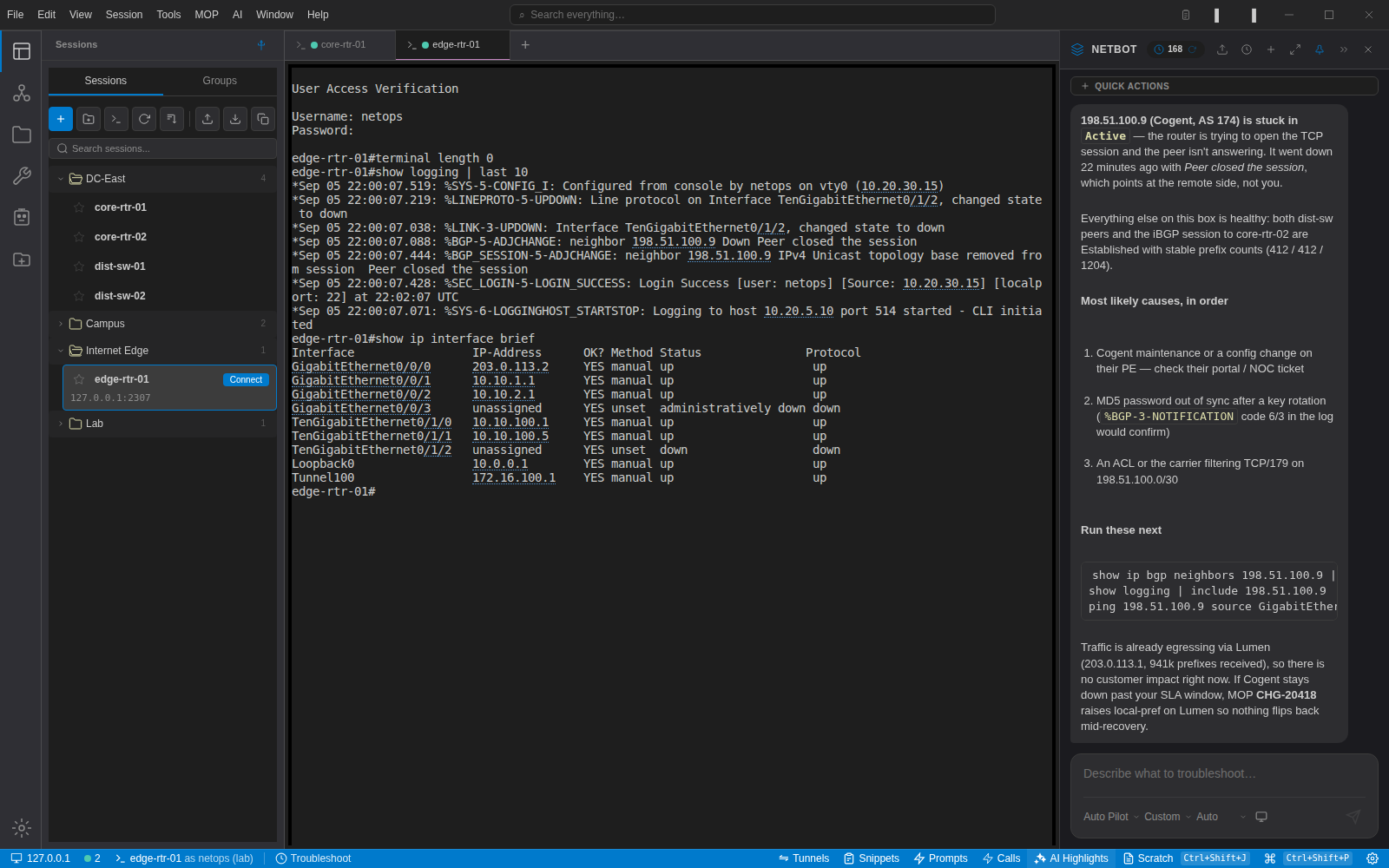
Task: Click the Search sessions field
Action: tap(163, 148)
